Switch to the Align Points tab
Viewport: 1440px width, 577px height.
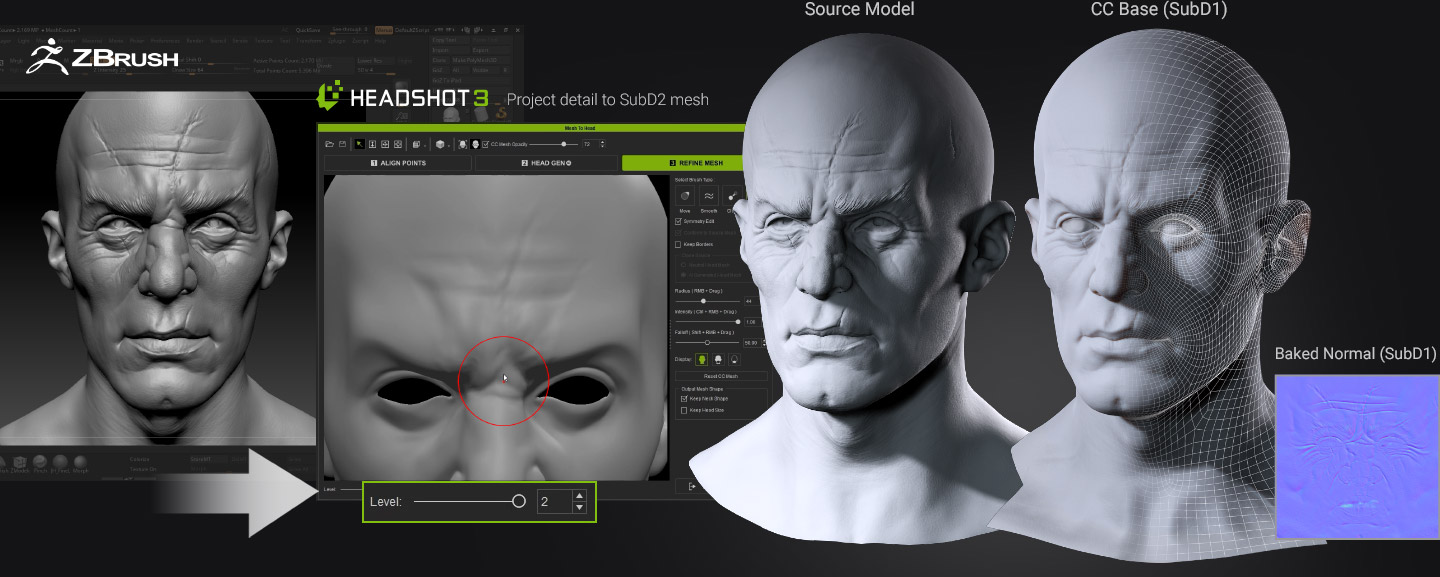pos(398,163)
